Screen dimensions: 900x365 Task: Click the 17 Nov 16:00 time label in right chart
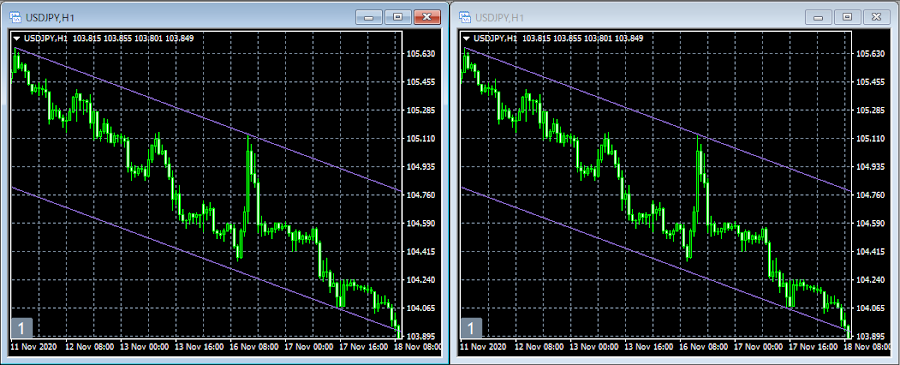coord(813,347)
